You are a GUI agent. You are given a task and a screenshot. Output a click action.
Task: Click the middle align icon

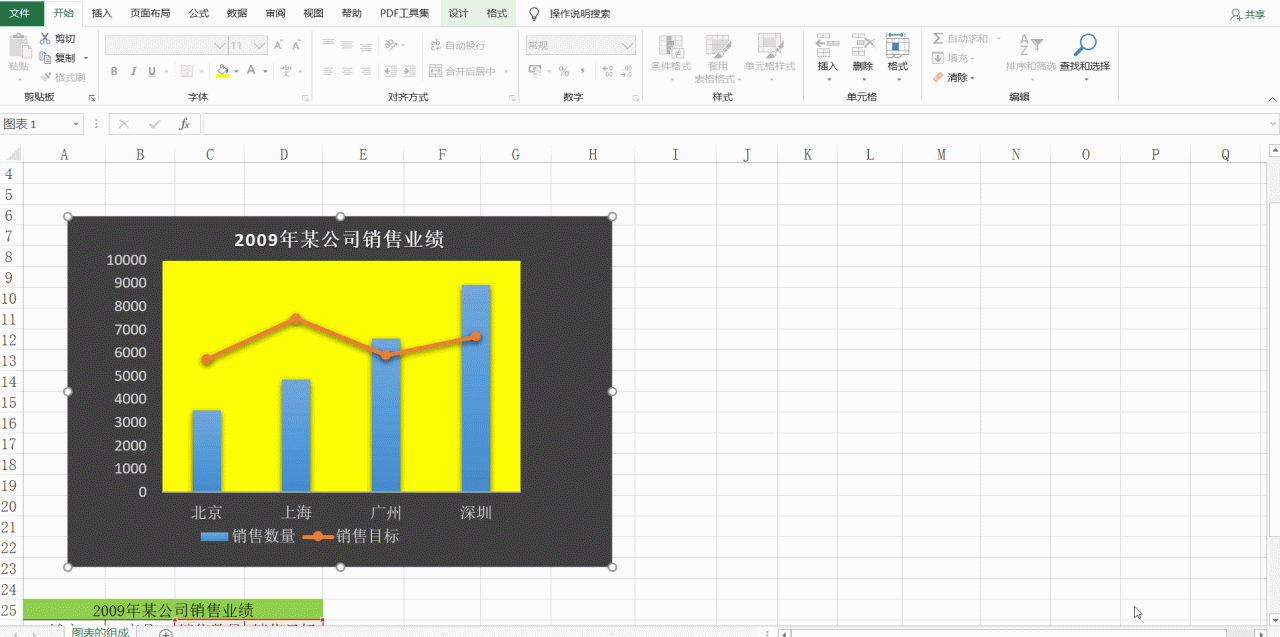347,45
